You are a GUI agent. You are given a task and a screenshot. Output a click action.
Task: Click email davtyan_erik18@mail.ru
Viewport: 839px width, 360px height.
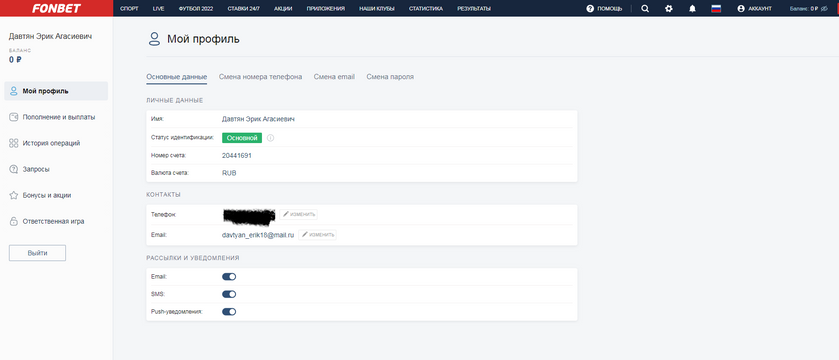pyautogui.click(x=258, y=235)
